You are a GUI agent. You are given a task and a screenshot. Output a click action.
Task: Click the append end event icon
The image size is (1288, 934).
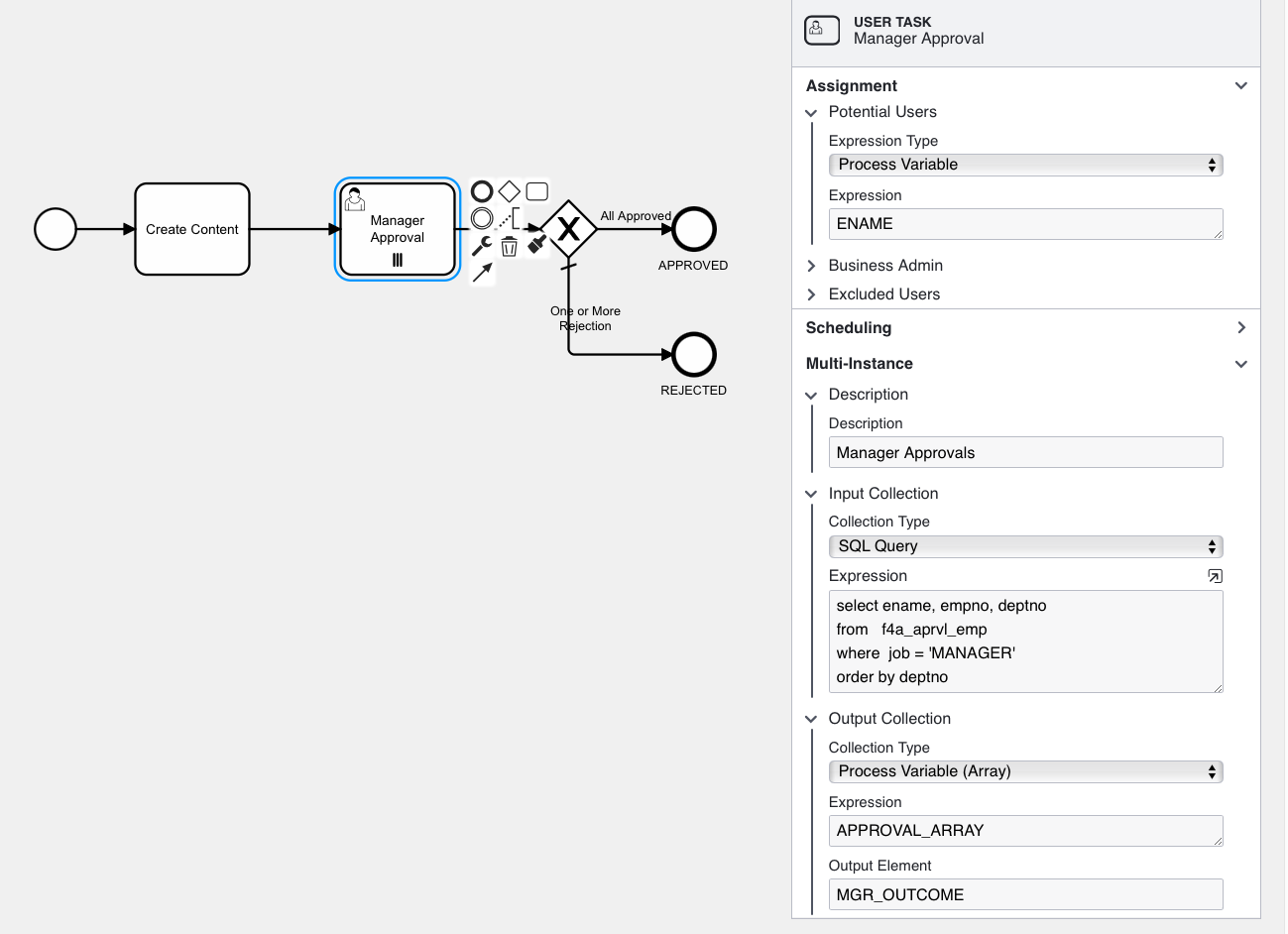(482, 191)
